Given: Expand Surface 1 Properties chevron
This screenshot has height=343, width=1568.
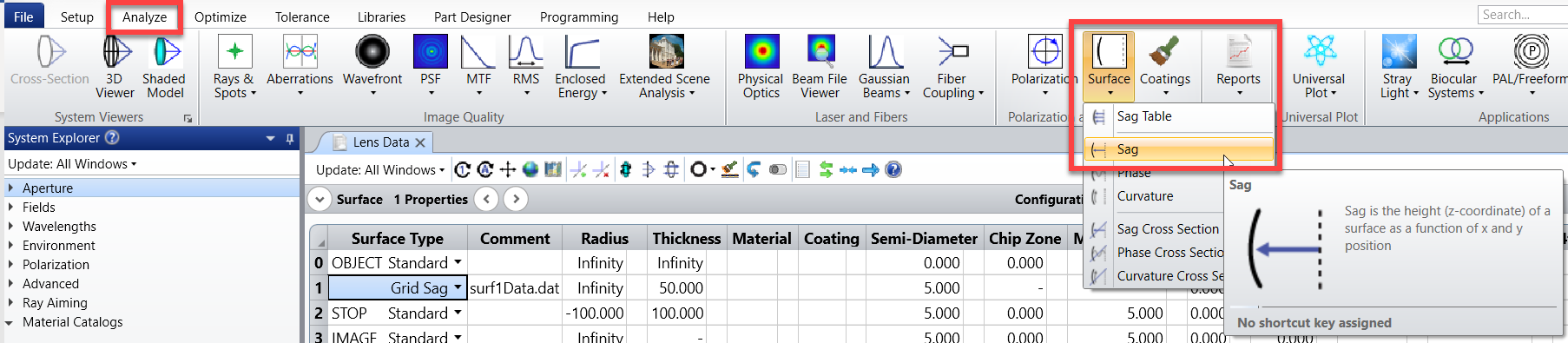Looking at the screenshot, I should pos(320,199).
